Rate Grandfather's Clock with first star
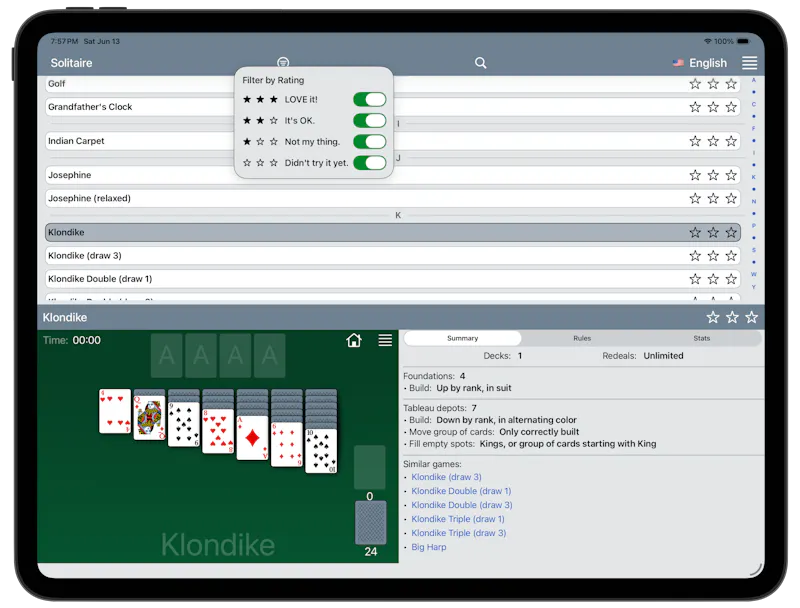The image size is (800, 608). [x=695, y=107]
